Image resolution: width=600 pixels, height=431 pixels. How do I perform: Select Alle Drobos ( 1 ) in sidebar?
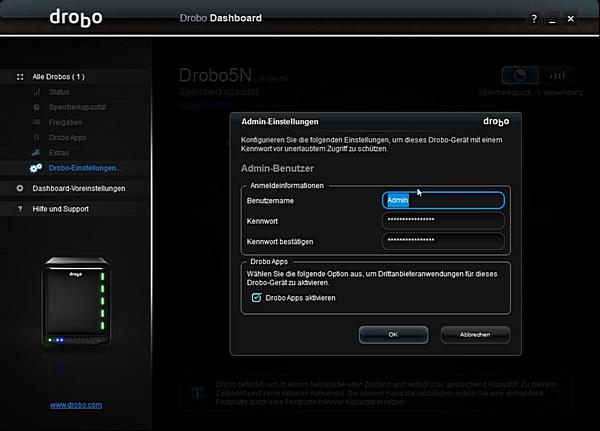59,77
